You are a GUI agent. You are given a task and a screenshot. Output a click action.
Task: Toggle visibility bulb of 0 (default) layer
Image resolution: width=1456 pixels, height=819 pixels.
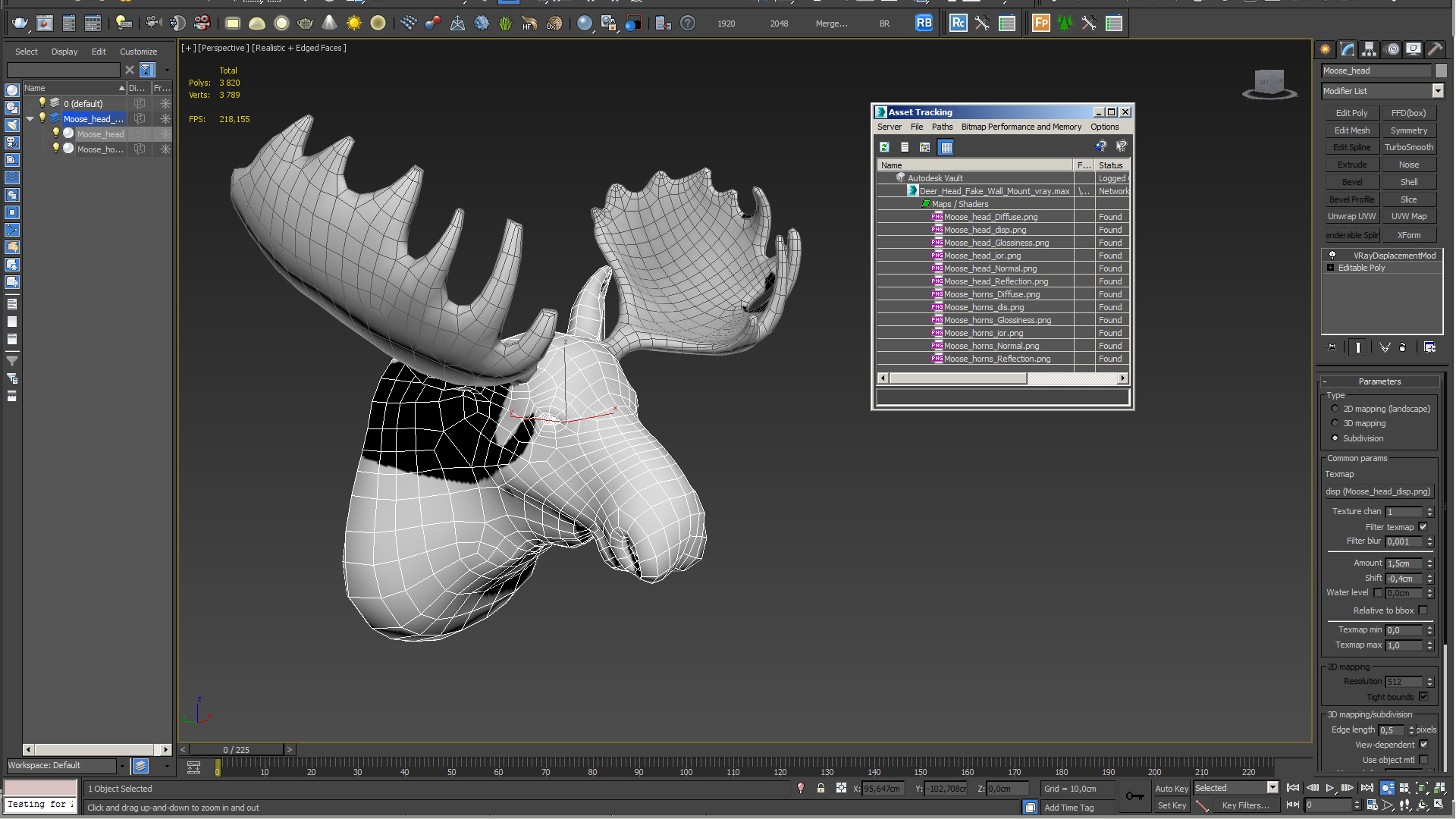pos(42,102)
